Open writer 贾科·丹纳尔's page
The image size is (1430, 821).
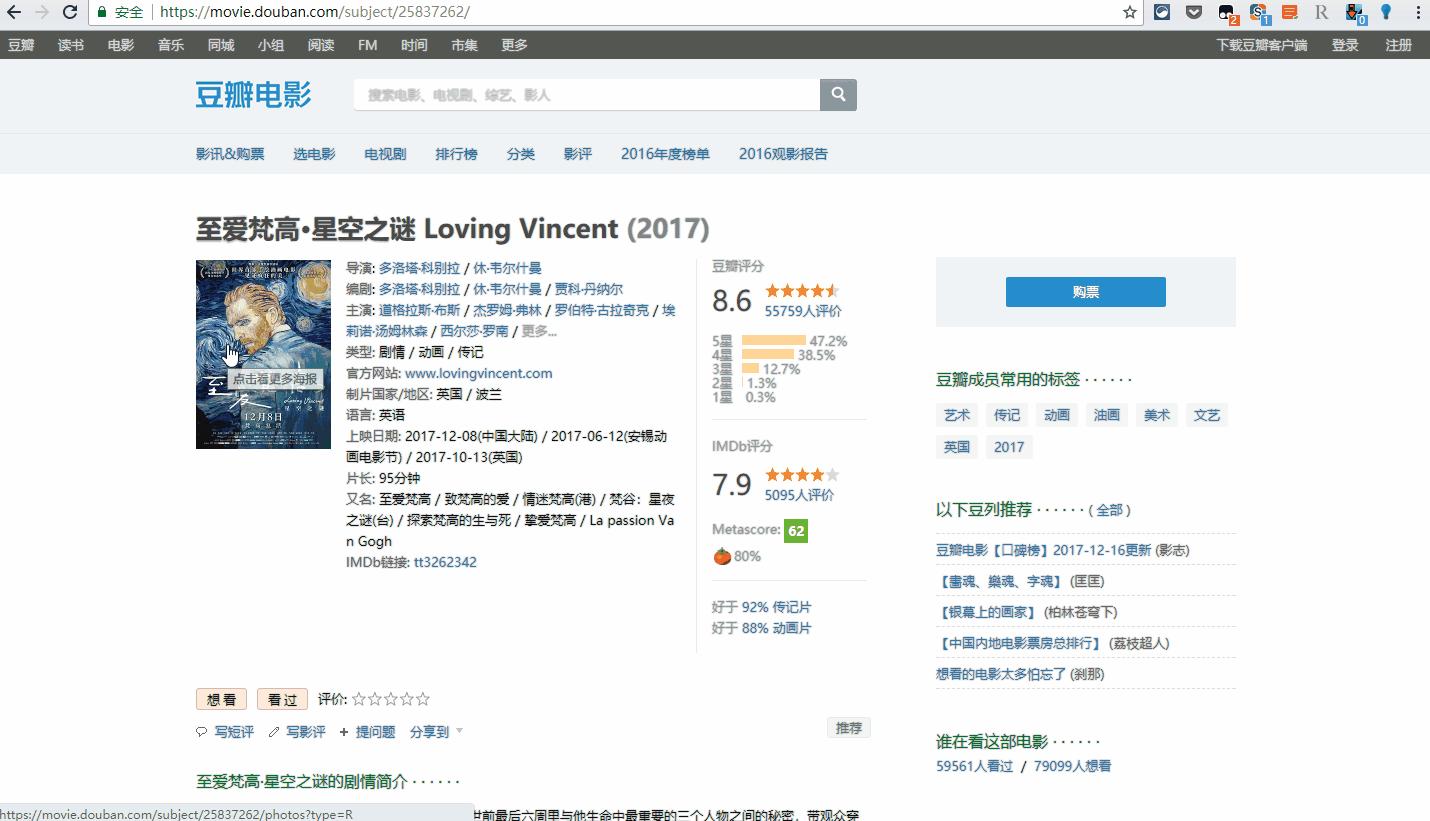589,289
